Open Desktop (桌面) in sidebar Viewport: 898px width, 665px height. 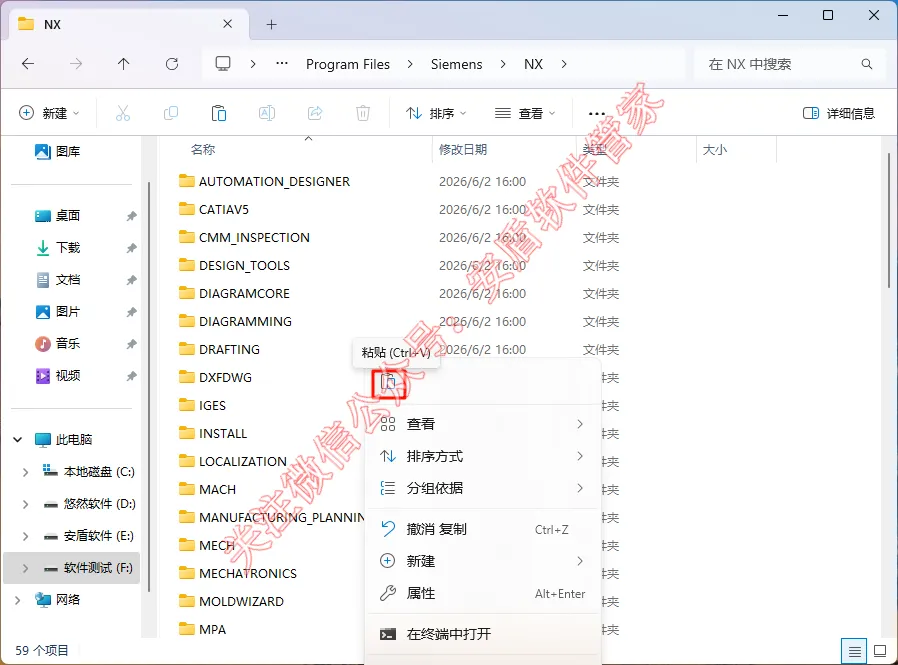click(57, 216)
